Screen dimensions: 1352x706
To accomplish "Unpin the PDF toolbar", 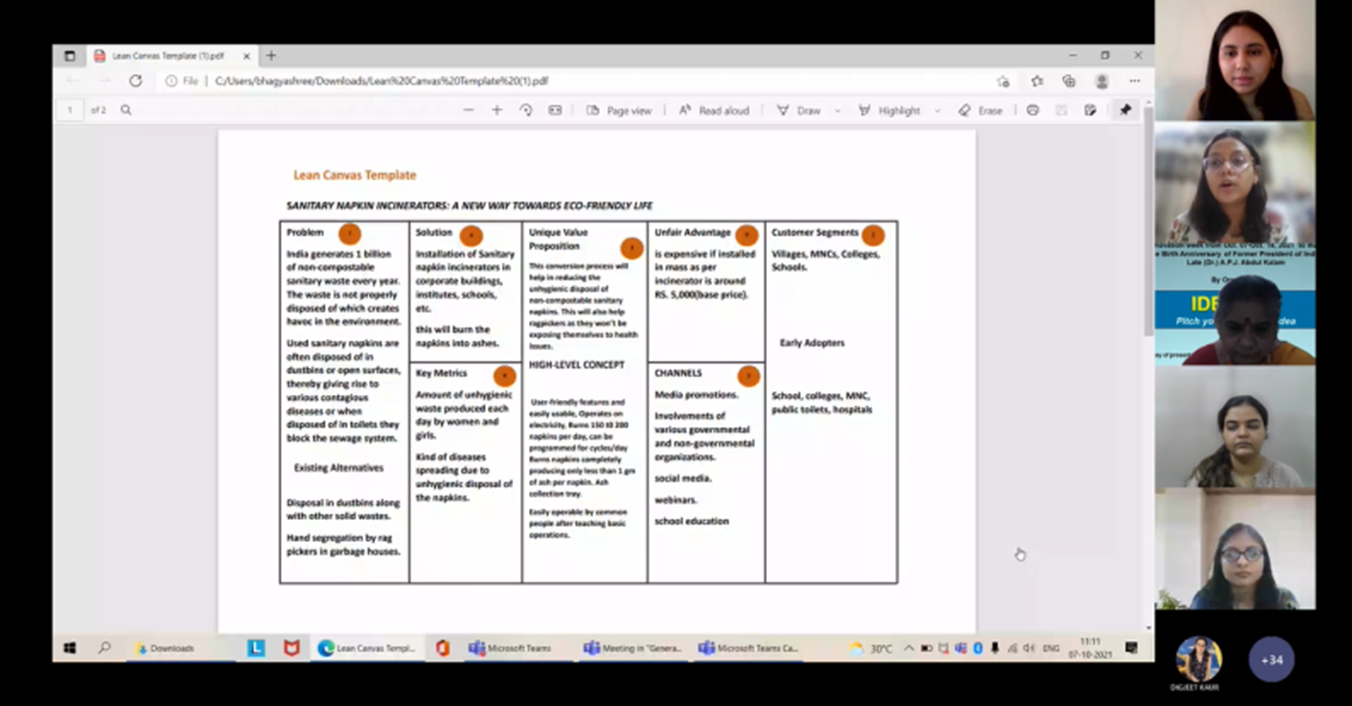I will click(1125, 110).
